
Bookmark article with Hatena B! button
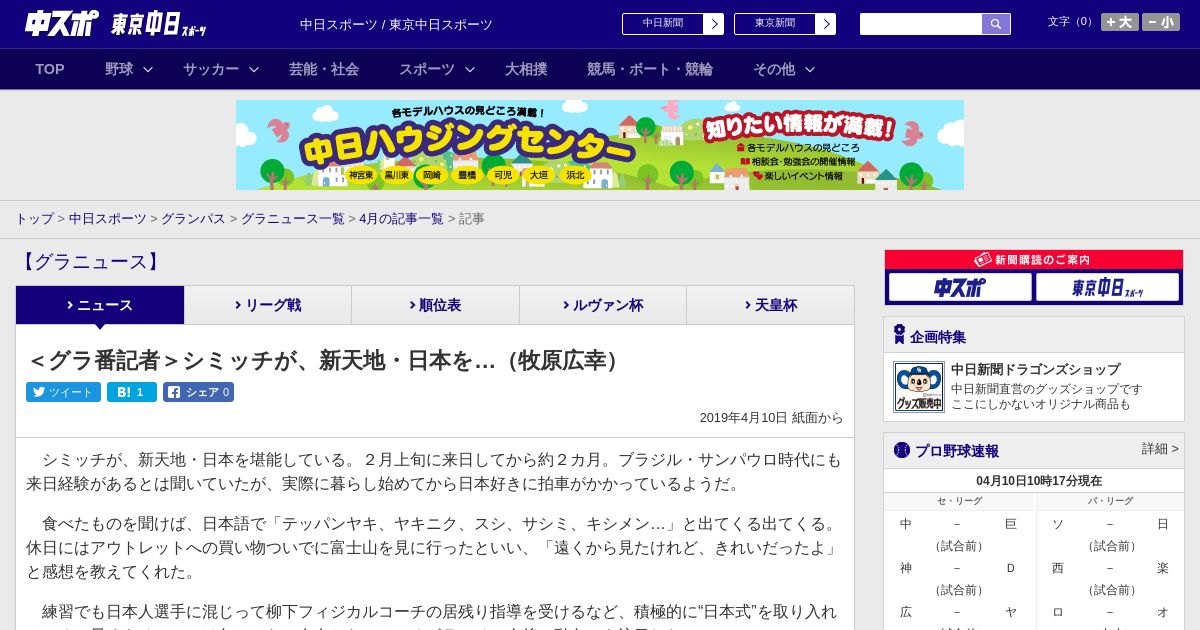(x=132, y=392)
